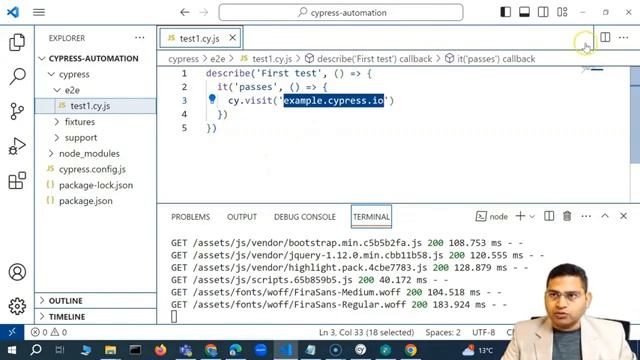Click the terminal cursor prompt area
Image resolution: width=640 pixels, height=360 pixels.
pyautogui.click(x=174, y=316)
